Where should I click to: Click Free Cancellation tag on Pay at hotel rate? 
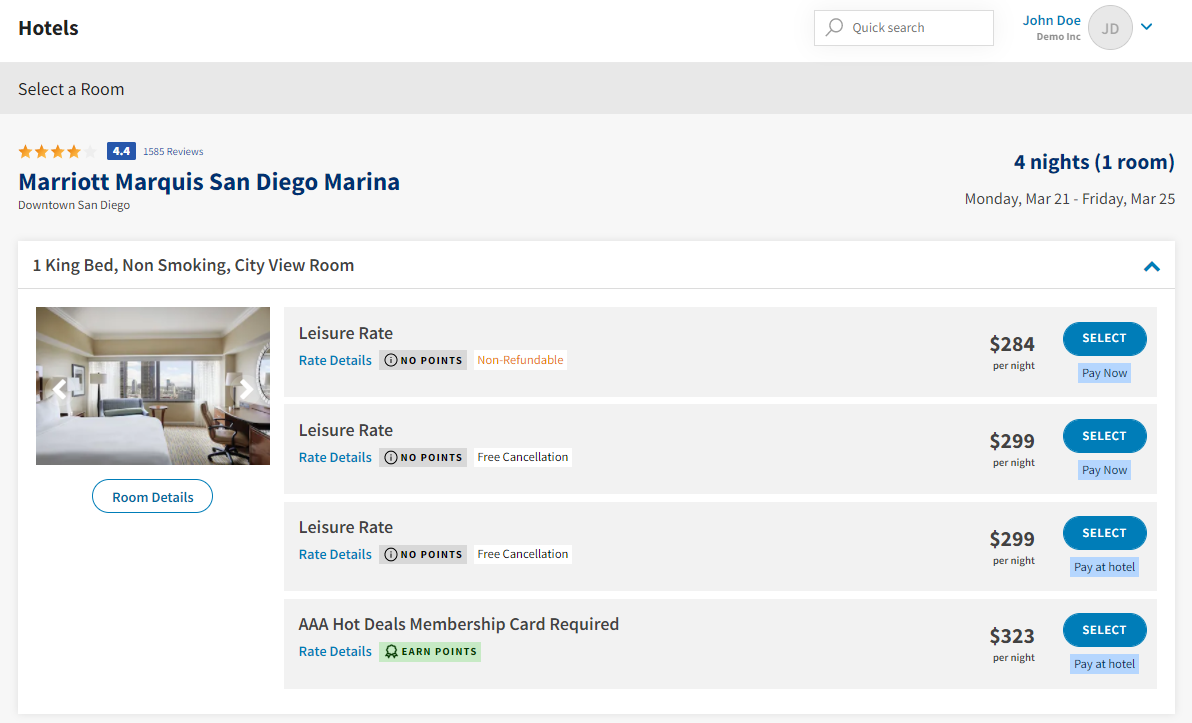click(522, 554)
